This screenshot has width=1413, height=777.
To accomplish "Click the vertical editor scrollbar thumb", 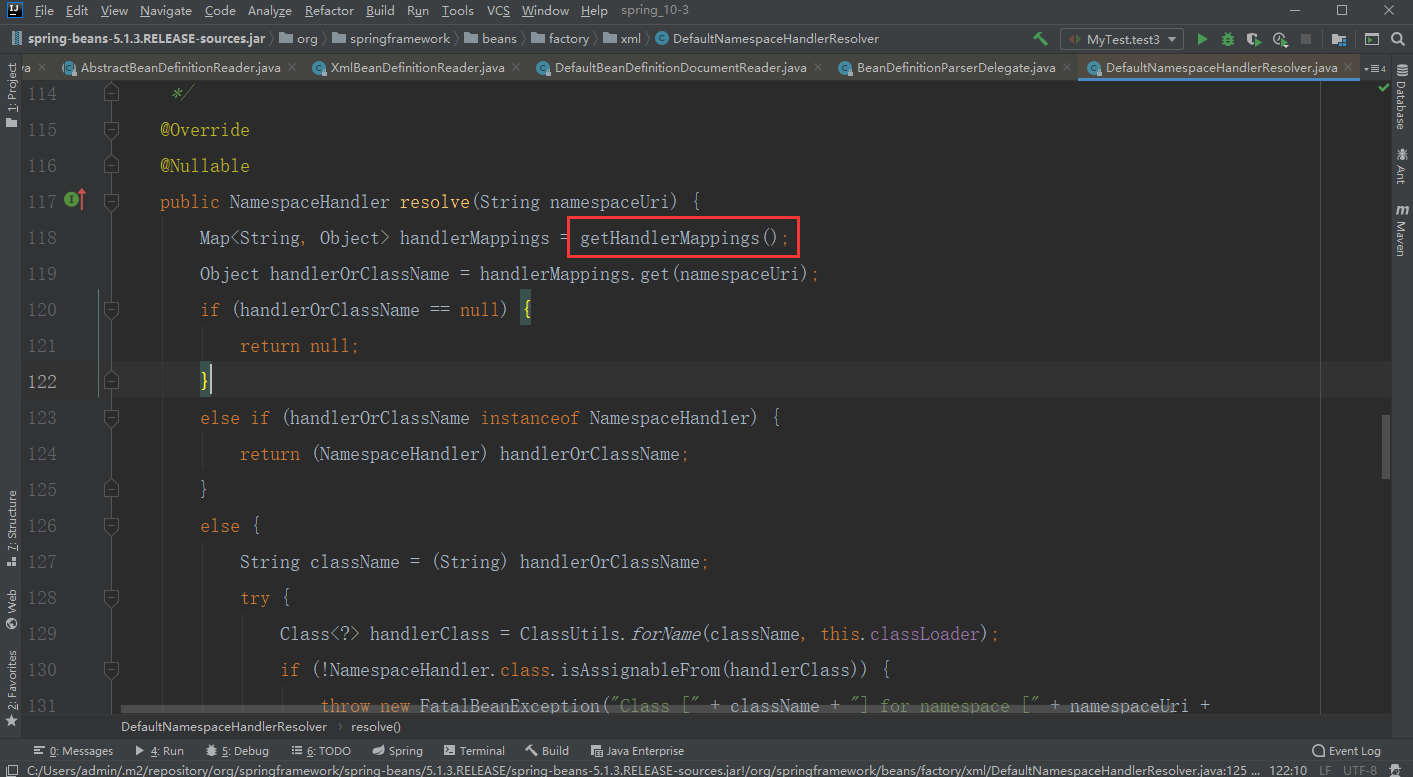I will pyautogui.click(x=1386, y=447).
